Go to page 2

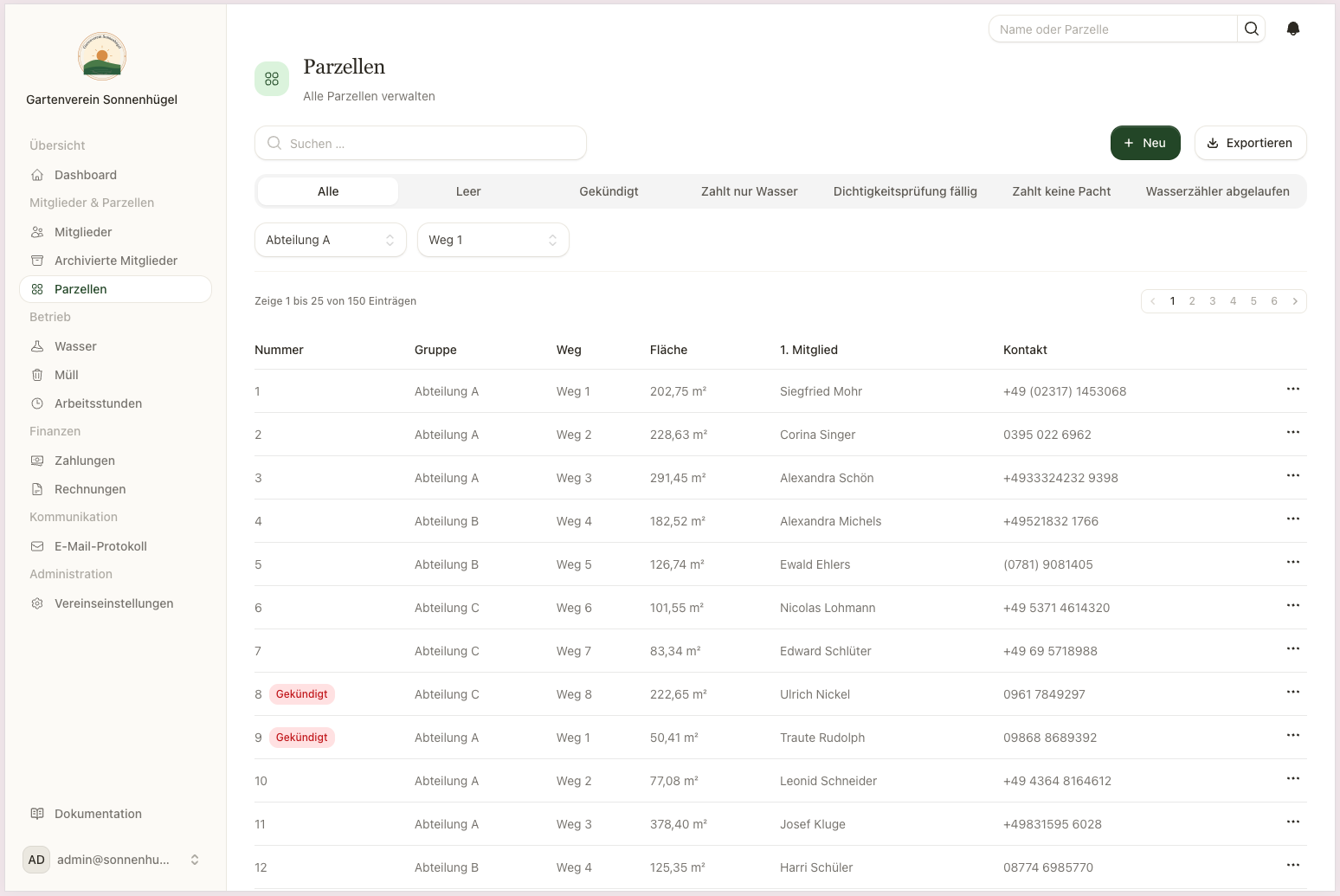pos(1192,301)
